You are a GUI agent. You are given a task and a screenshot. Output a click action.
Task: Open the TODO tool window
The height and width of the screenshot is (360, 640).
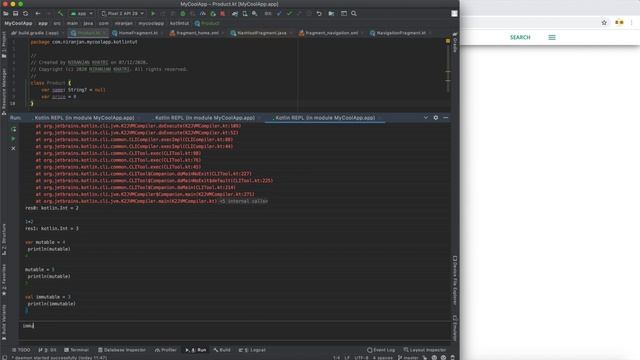coord(21,350)
